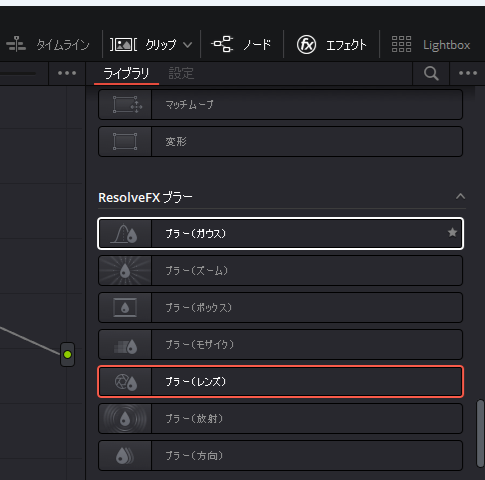This screenshot has height=480, width=485.
Task: Click the radial blur effect icon
Action: (x=125, y=419)
